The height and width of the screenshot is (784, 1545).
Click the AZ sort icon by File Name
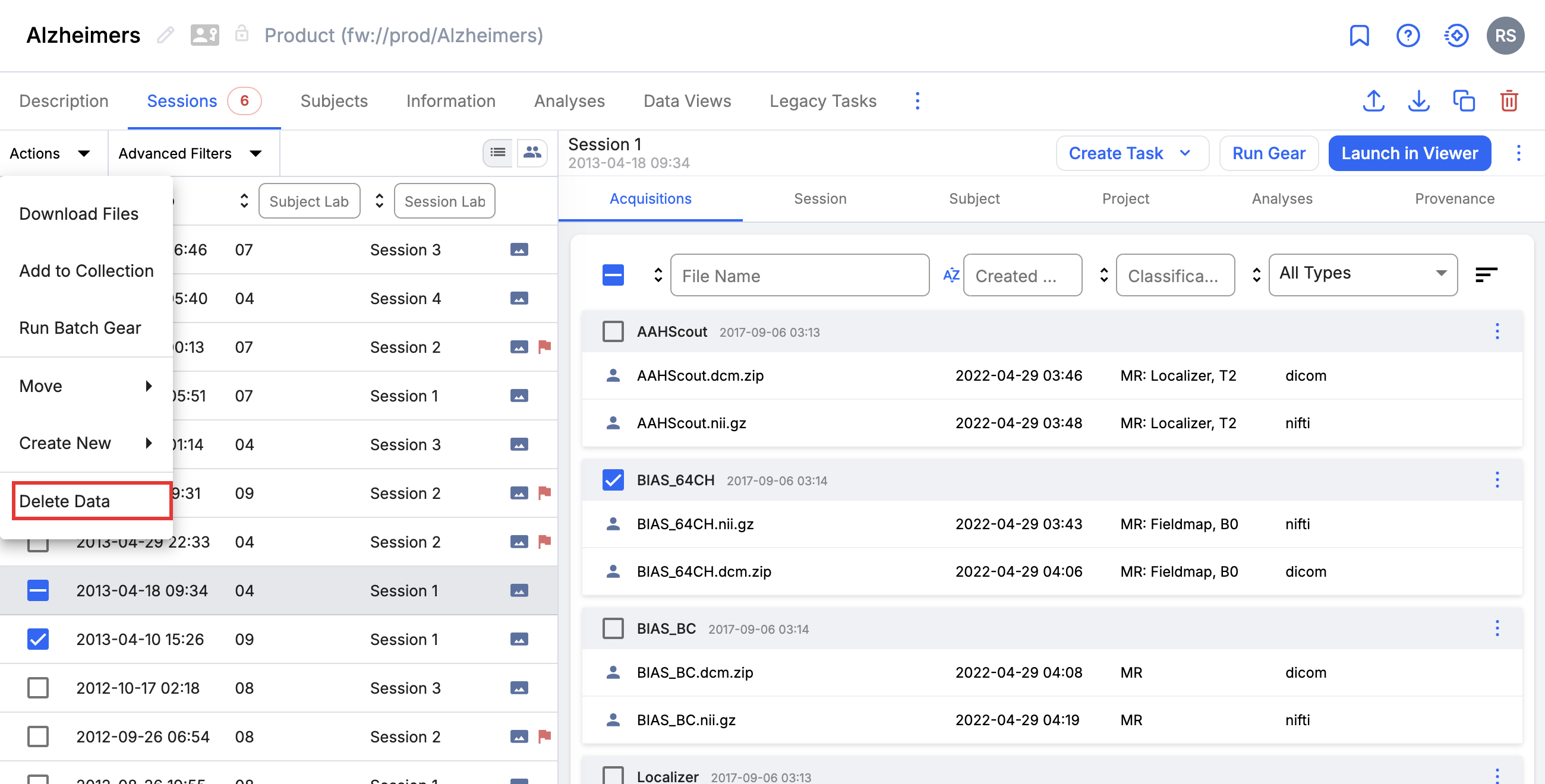tap(951, 275)
